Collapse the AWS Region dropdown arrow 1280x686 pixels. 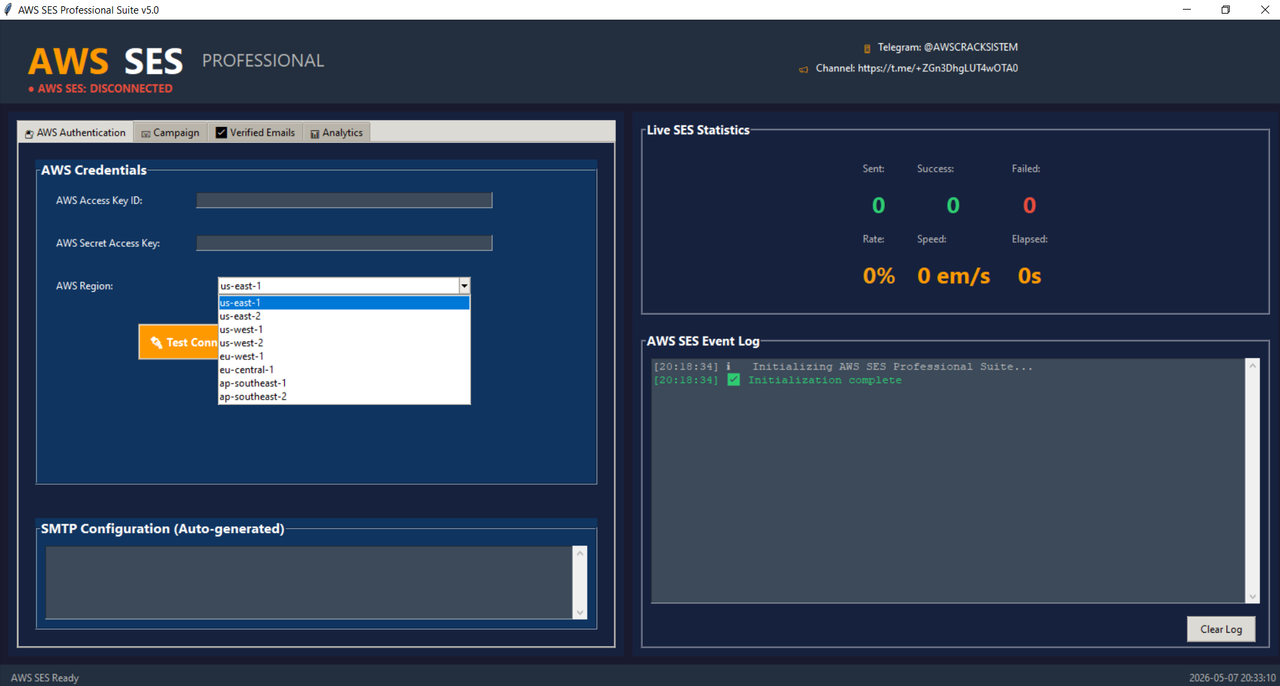pyautogui.click(x=464, y=286)
